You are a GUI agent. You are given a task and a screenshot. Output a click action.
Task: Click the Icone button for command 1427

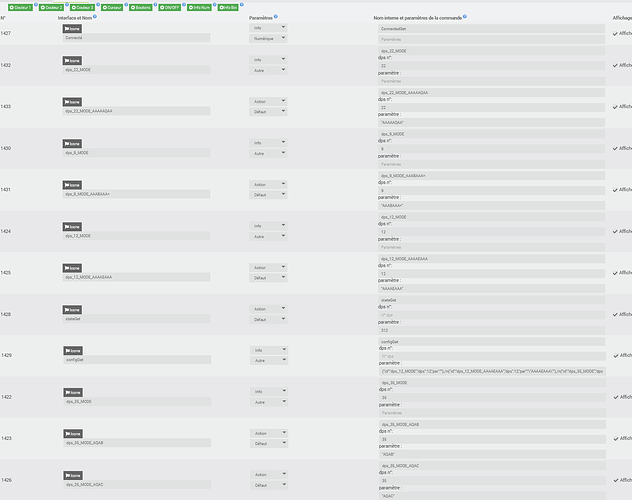click(72, 29)
